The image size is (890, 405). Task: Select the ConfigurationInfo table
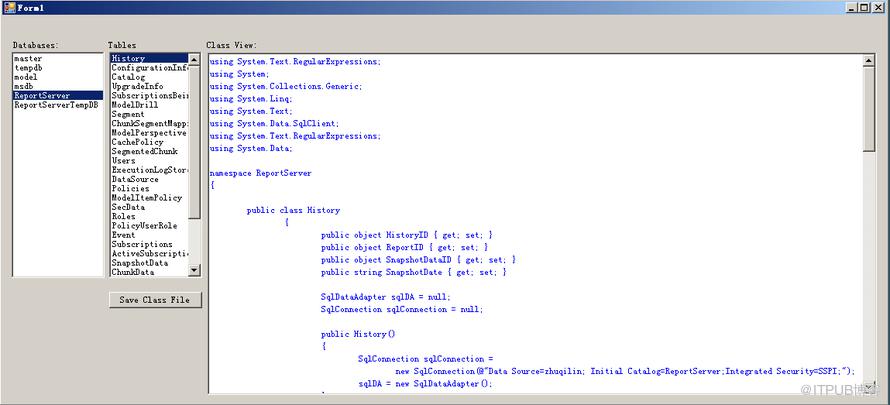(149, 68)
